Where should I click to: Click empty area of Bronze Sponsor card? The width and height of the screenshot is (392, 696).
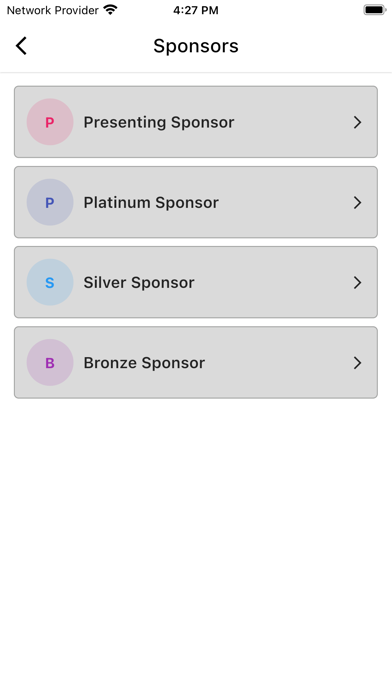pos(275,363)
